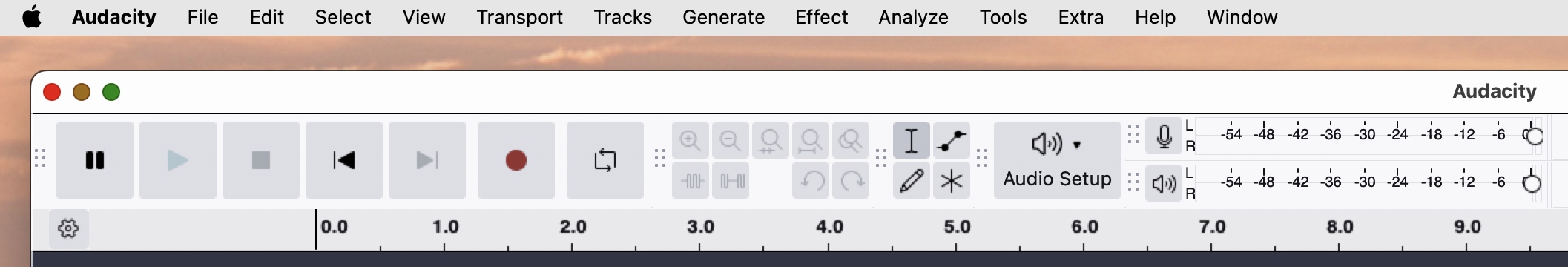Click the 3.0 mark on the timeline ruler

point(700,226)
